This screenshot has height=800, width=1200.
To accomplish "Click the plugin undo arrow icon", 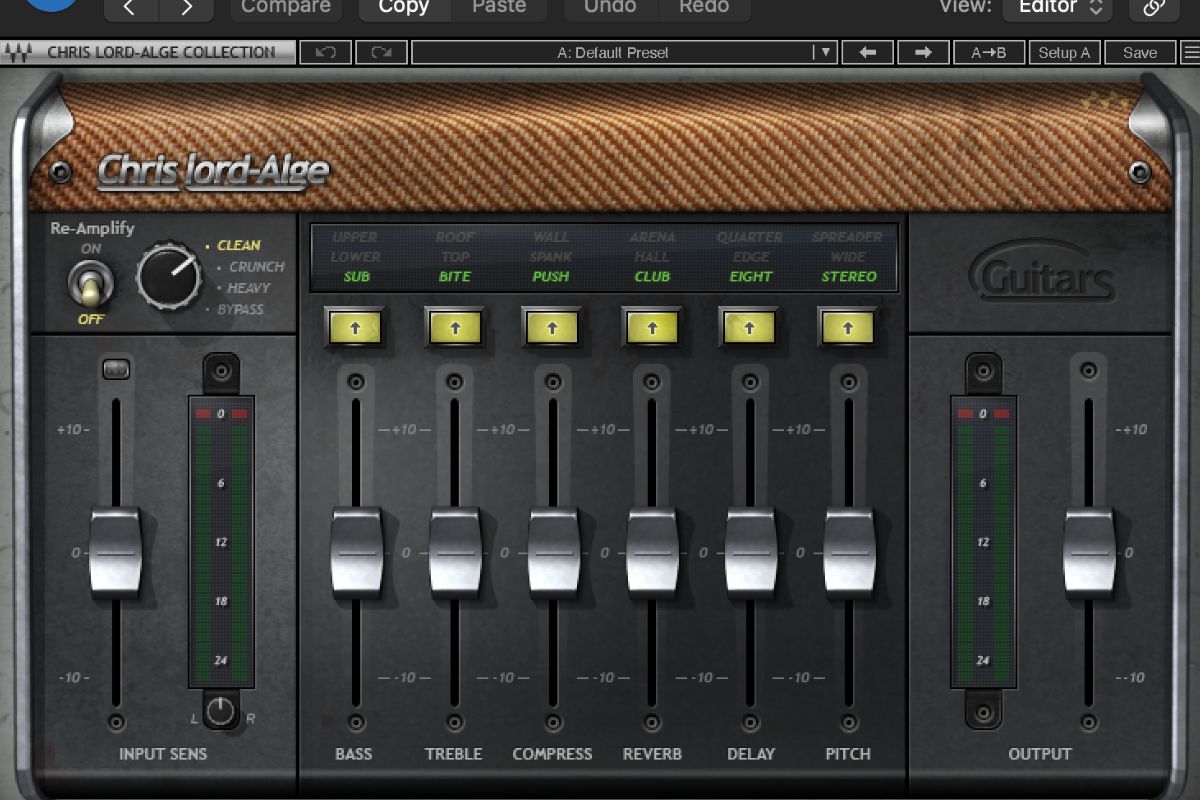I will click(325, 52).
